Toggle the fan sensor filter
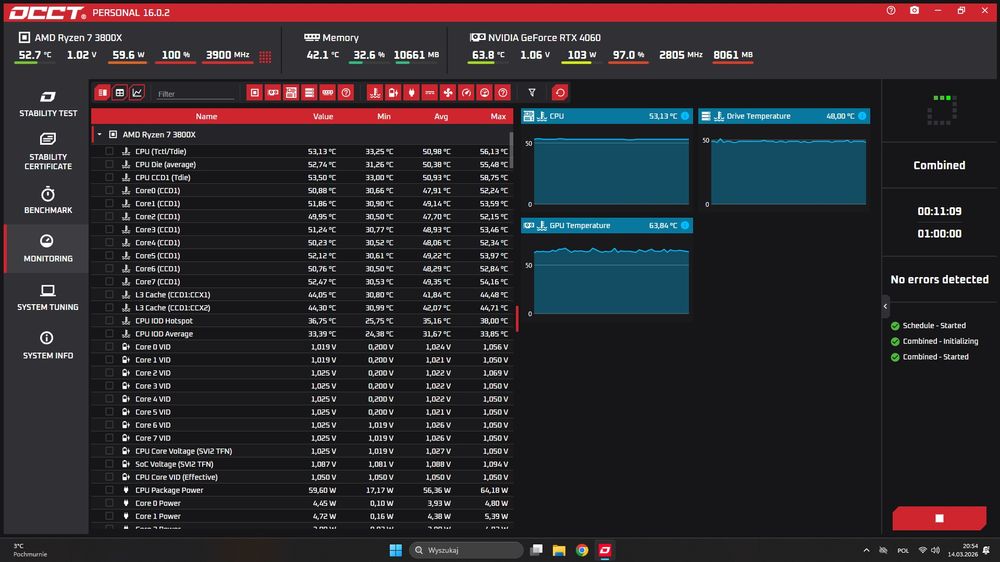The width and height of the screenshot is (1000, 562). point(448,93)
